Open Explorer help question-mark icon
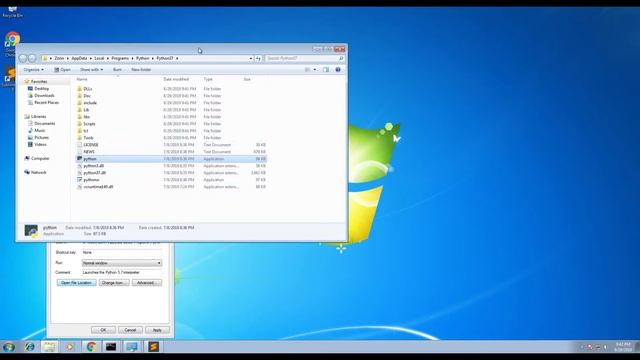Image resolution: width=640 pixels, height=360 pixels. tap(338, 70)
